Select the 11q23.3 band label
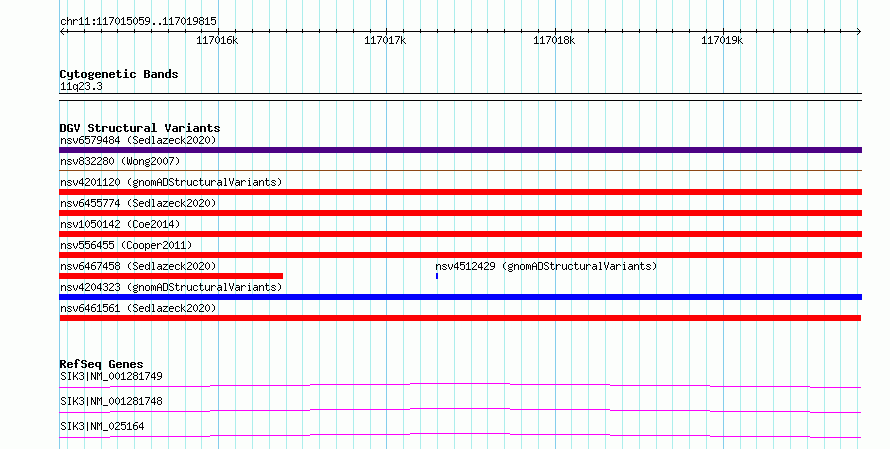 point(81,87)
